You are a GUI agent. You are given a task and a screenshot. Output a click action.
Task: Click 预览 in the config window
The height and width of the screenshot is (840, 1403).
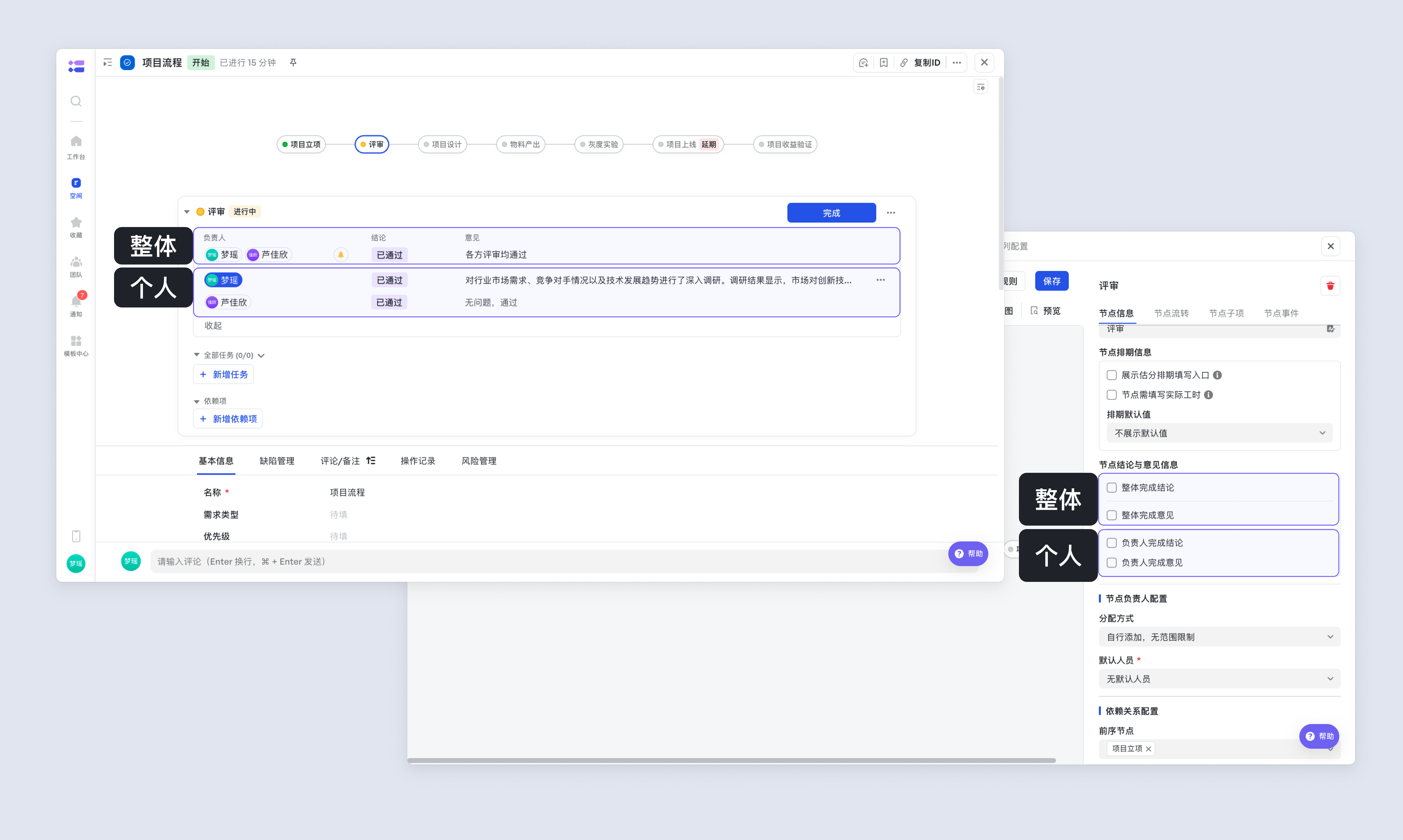(x=1046, y=311)
